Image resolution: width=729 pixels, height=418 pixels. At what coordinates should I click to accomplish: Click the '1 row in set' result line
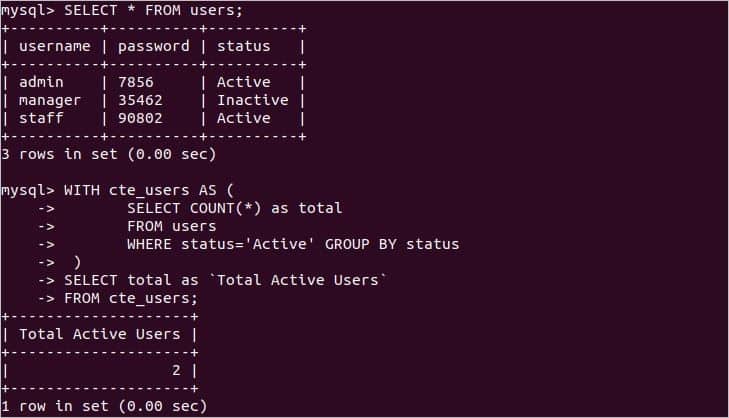(103, 406)
